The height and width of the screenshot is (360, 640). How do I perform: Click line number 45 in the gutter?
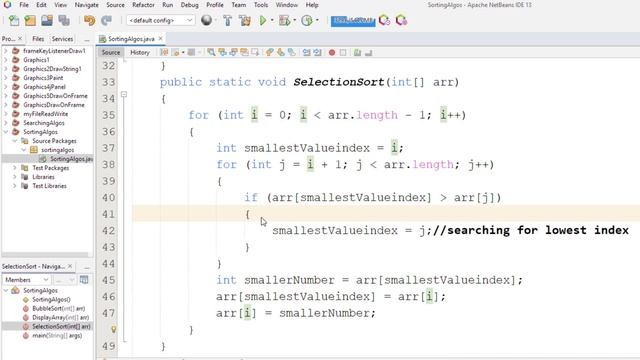(109, 280)
